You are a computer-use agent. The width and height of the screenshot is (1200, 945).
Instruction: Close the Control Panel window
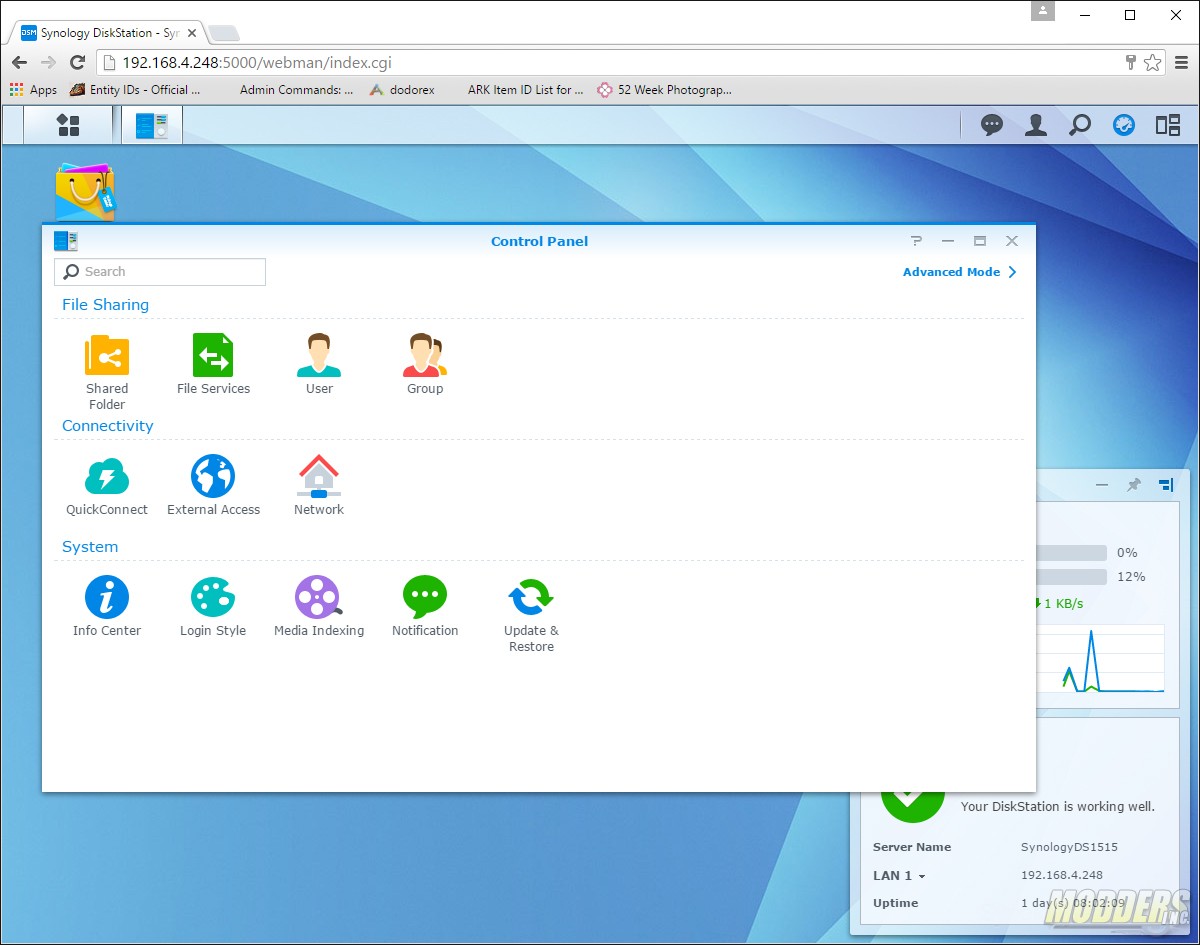pyautogui.click(x=1012, y=241)
